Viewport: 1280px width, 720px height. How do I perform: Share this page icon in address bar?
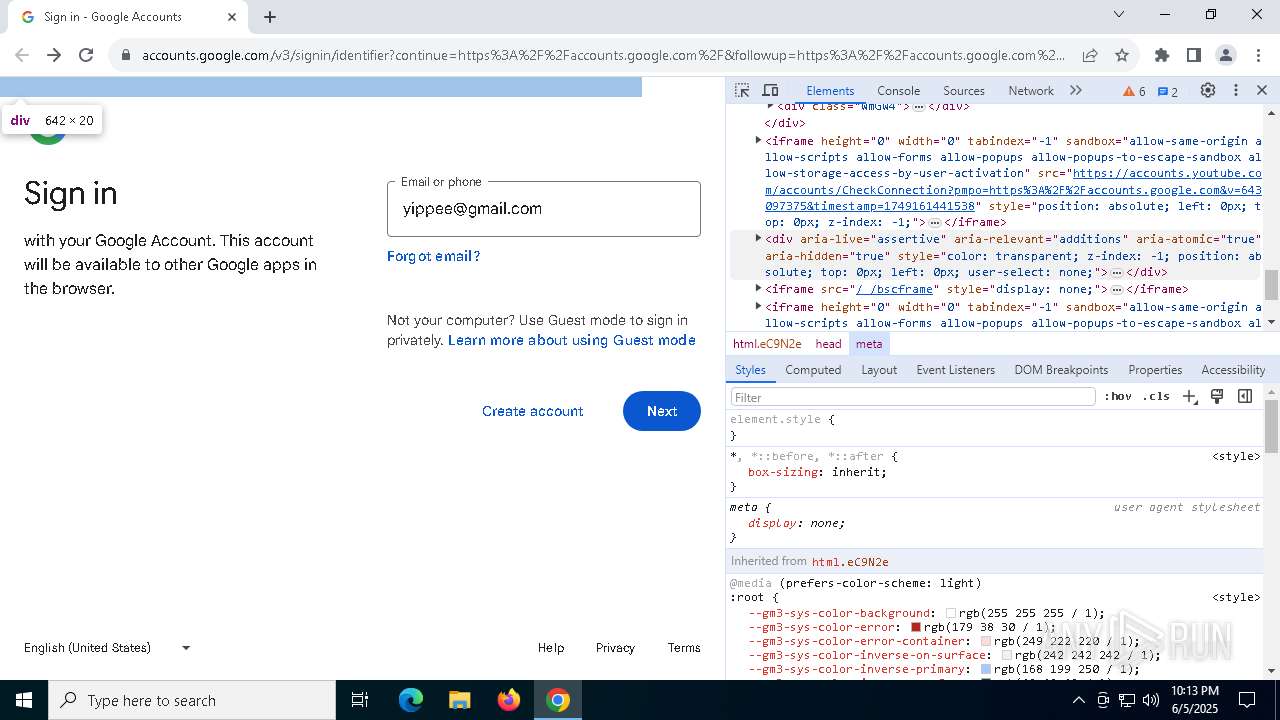tap(1090, 55)
